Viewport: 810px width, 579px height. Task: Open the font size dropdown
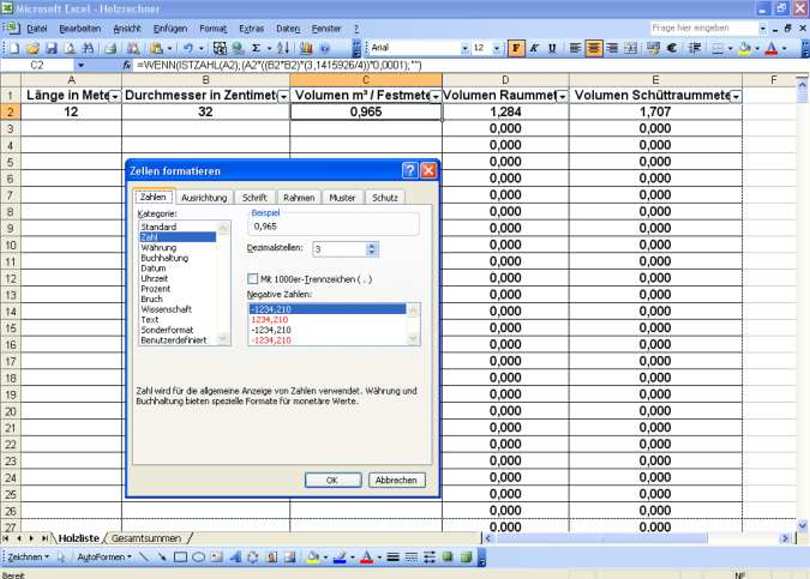tap(498, 48)
